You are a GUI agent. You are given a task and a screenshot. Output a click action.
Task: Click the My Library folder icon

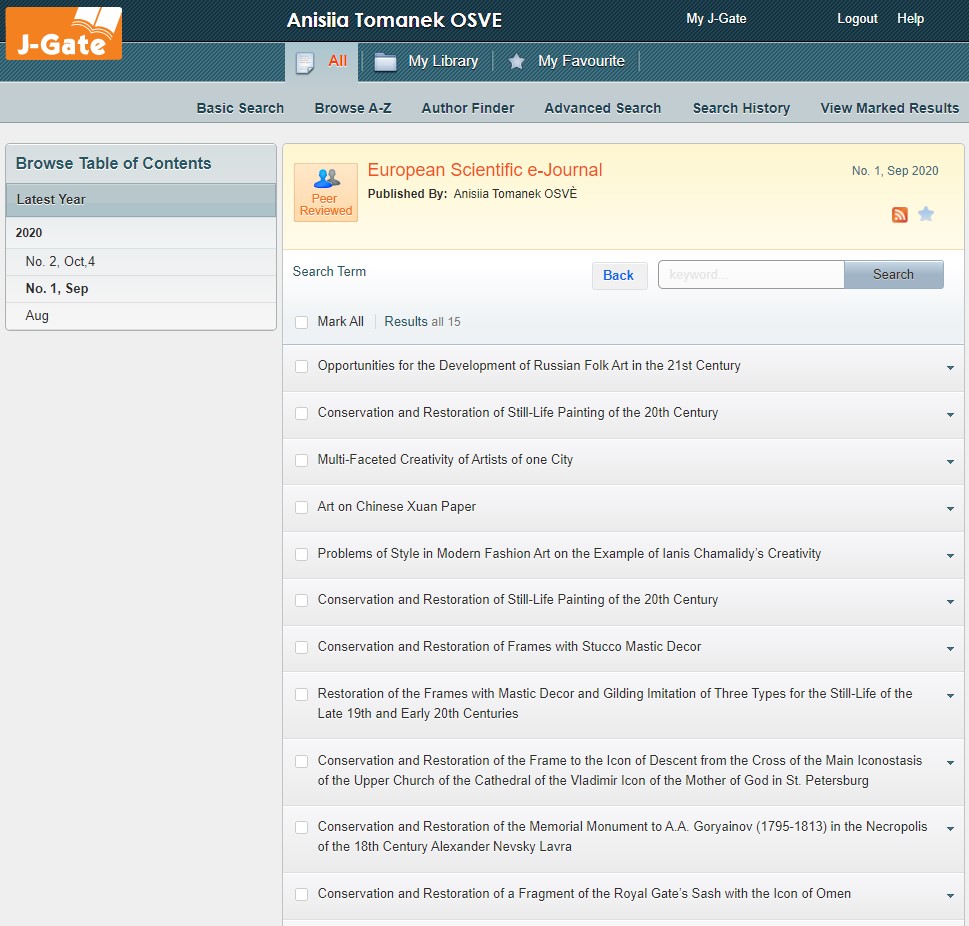(x=385, y=62)
